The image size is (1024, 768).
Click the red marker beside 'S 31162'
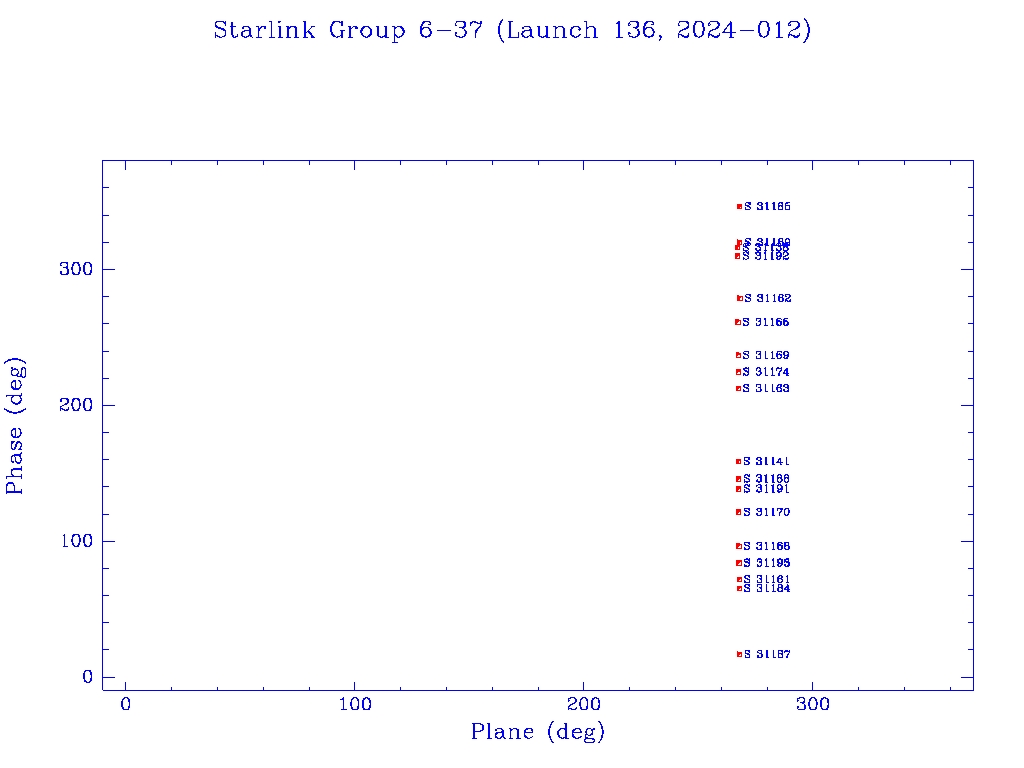pyautogui.click(x=740, y=298)
